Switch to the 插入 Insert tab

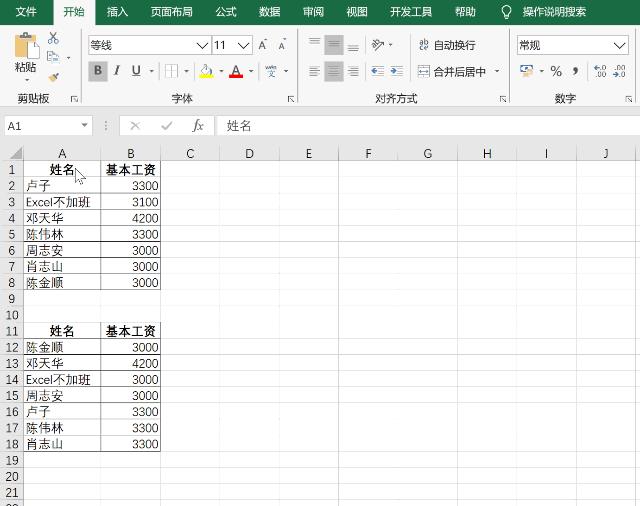[x=117, y=11]
